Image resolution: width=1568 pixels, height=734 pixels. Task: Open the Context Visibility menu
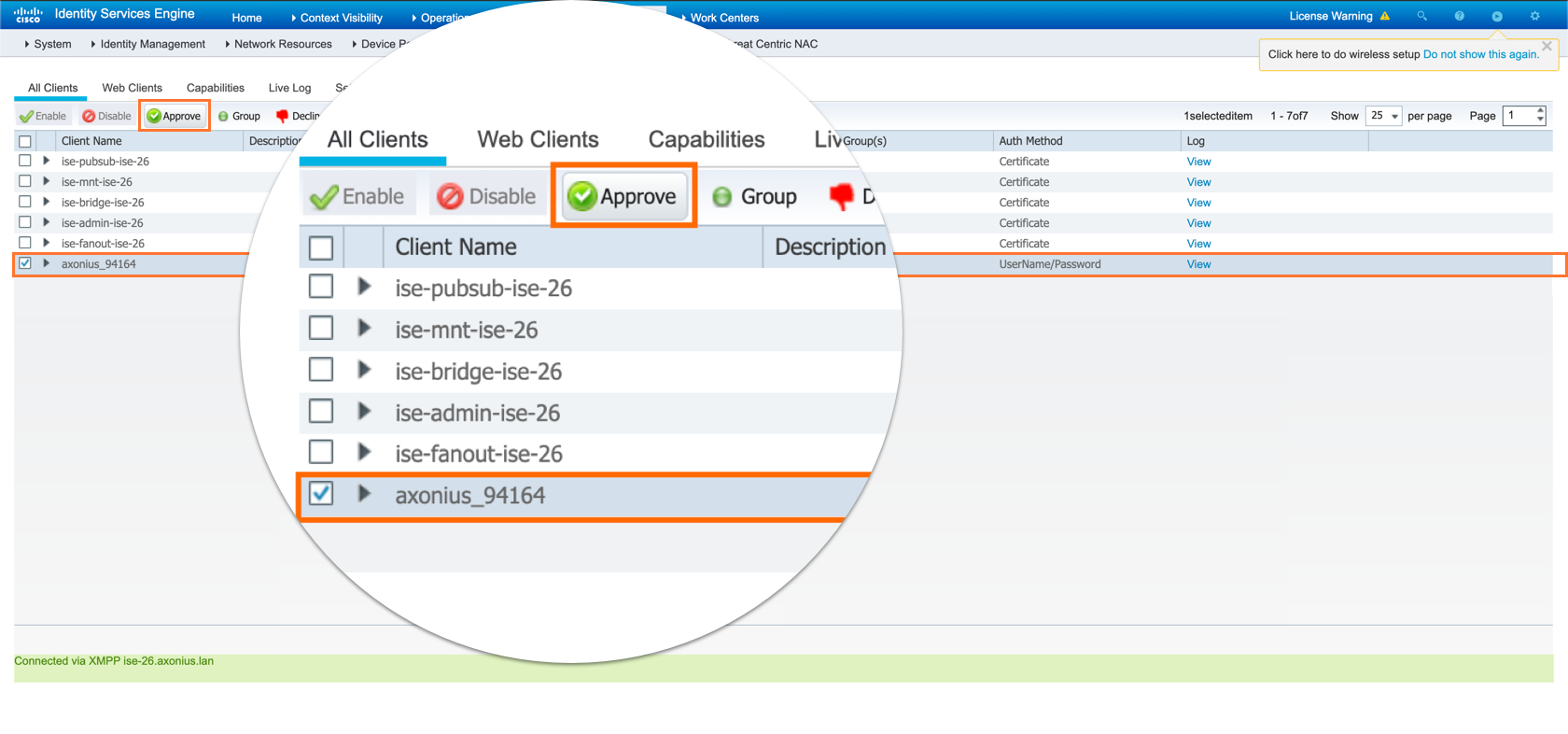337,18
